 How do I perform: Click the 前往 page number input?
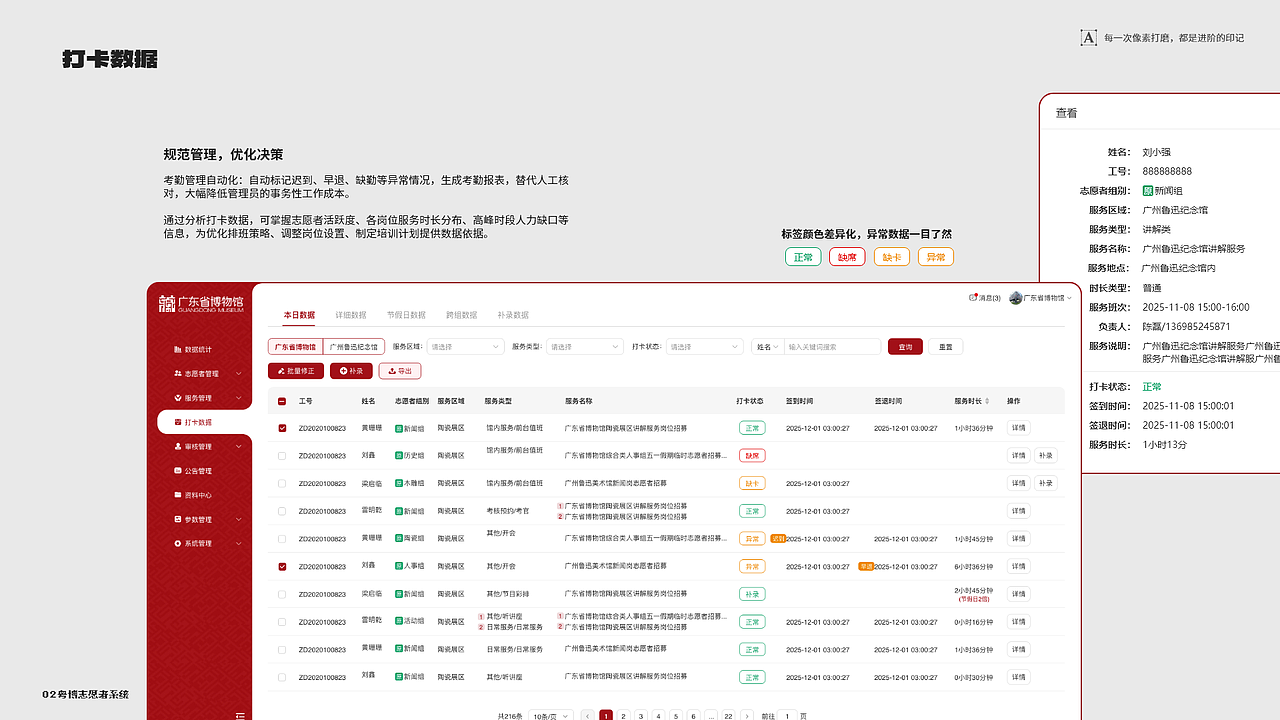(788, 716)
